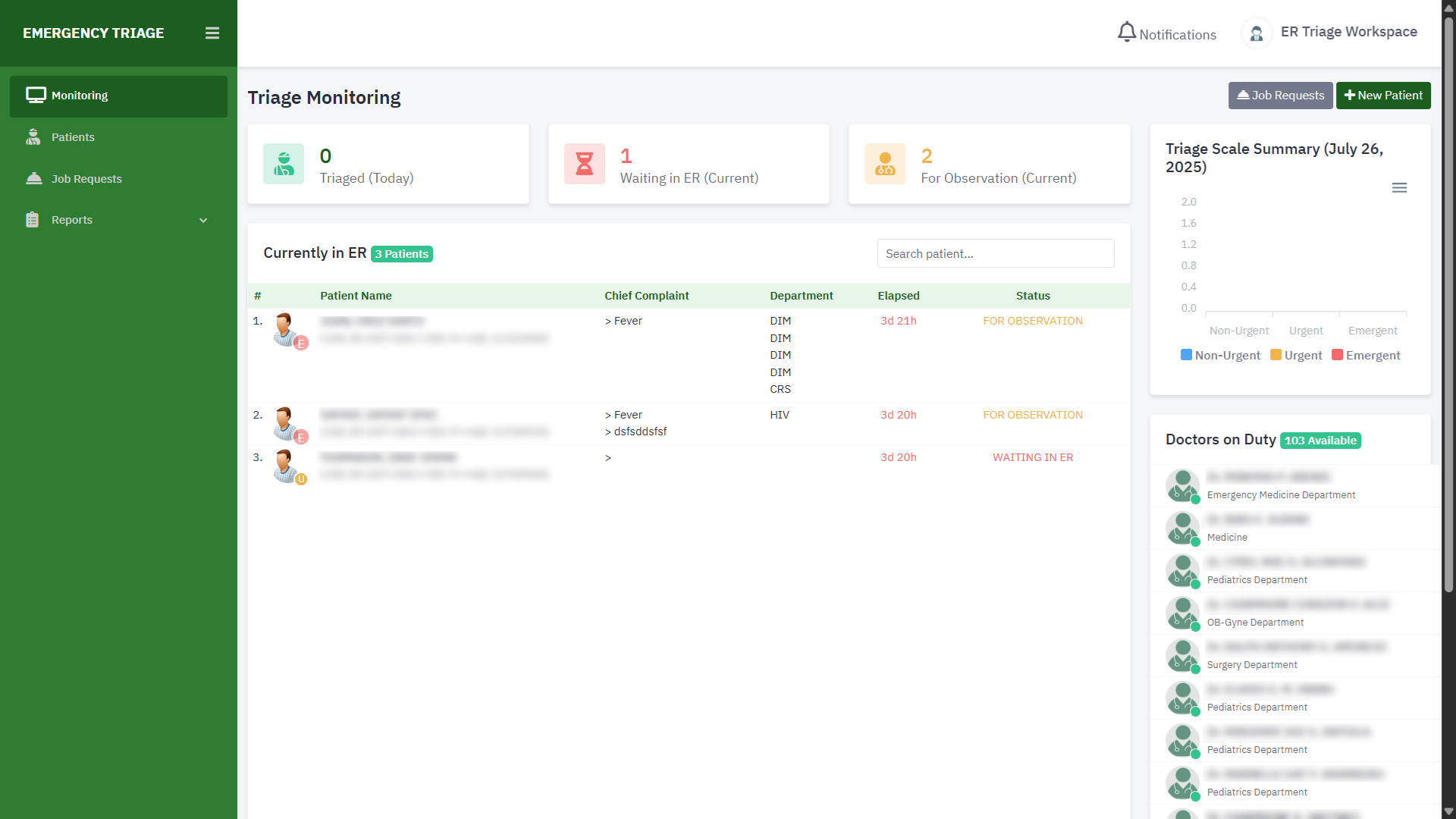Click the ER Triage Workspace user avatar

tap(1257, 33)
